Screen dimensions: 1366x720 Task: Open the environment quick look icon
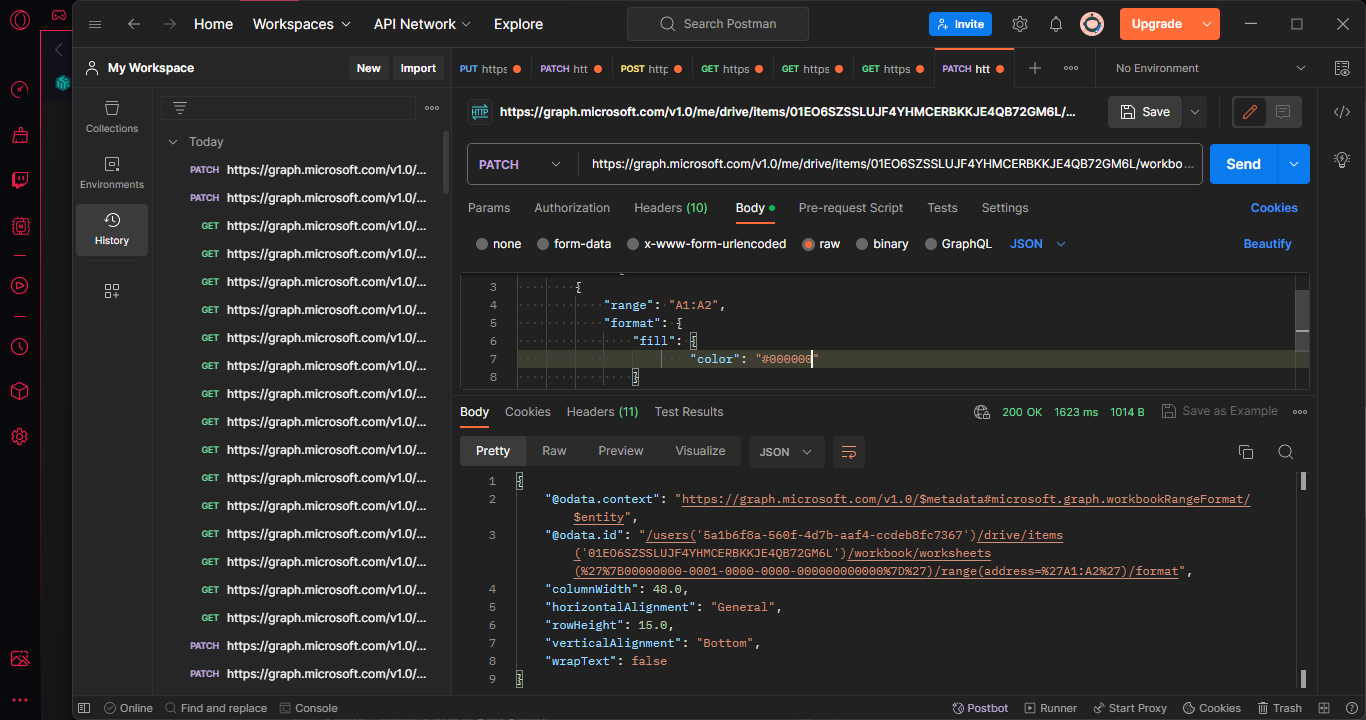pyautogui.click(x=1342, y=68)
